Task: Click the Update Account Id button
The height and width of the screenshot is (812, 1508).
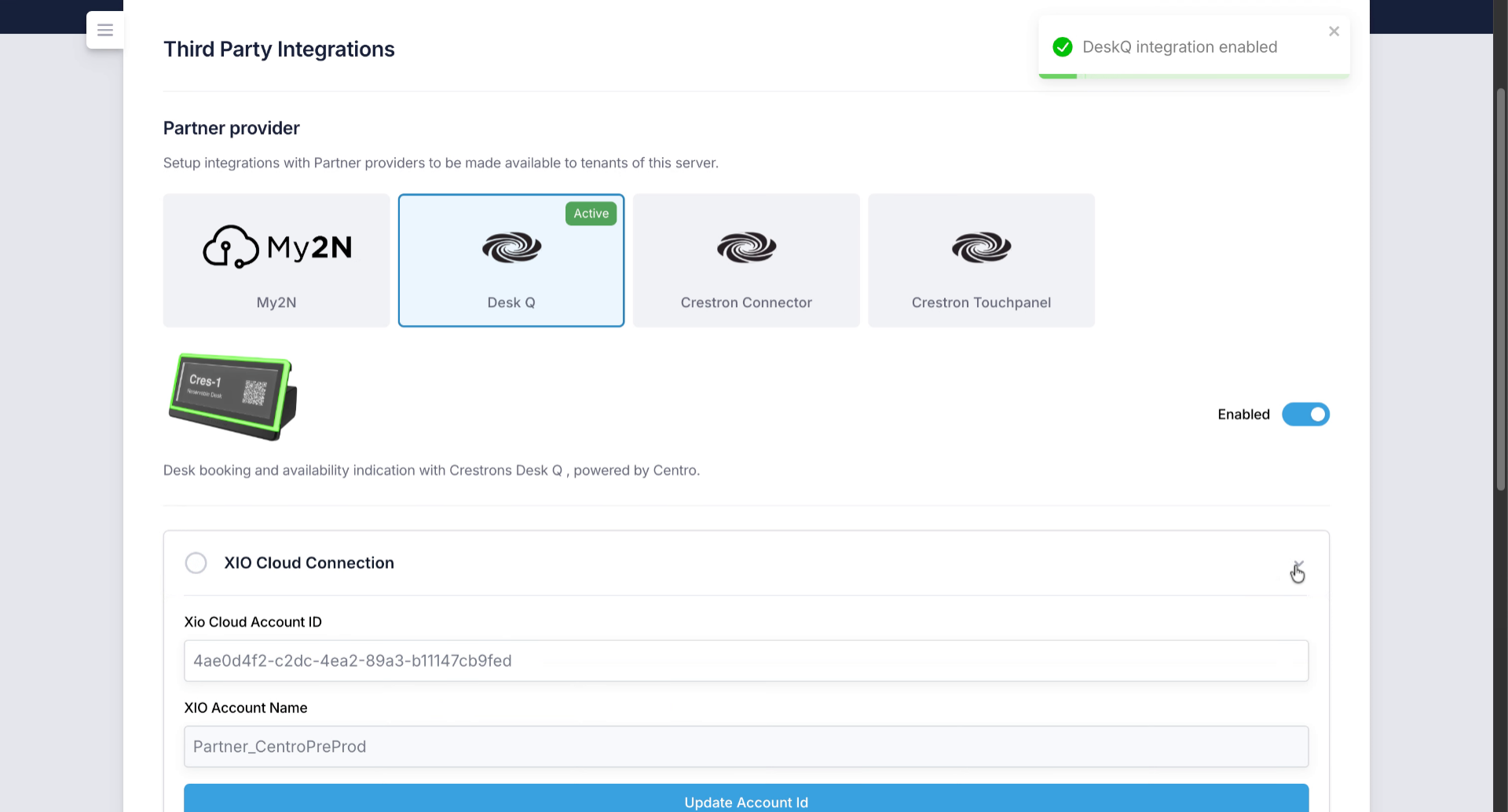Action: click(x=745, y=801)
